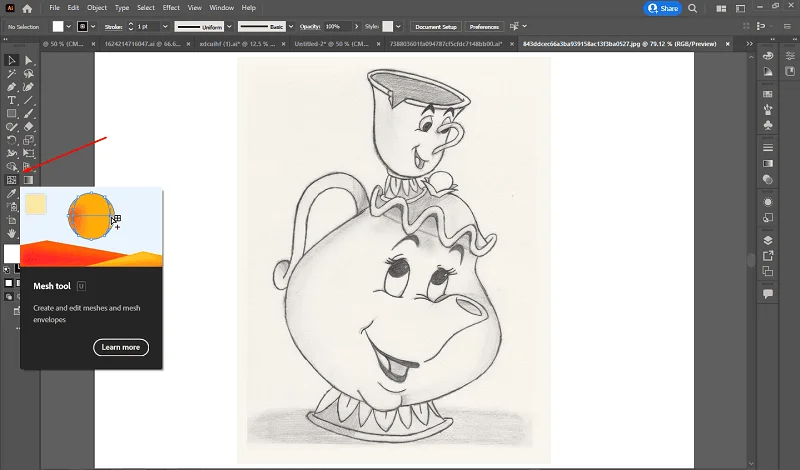The height and width of the screenshot is (470, 800).
Task: Click the Share button
Action: click(662, 8)
